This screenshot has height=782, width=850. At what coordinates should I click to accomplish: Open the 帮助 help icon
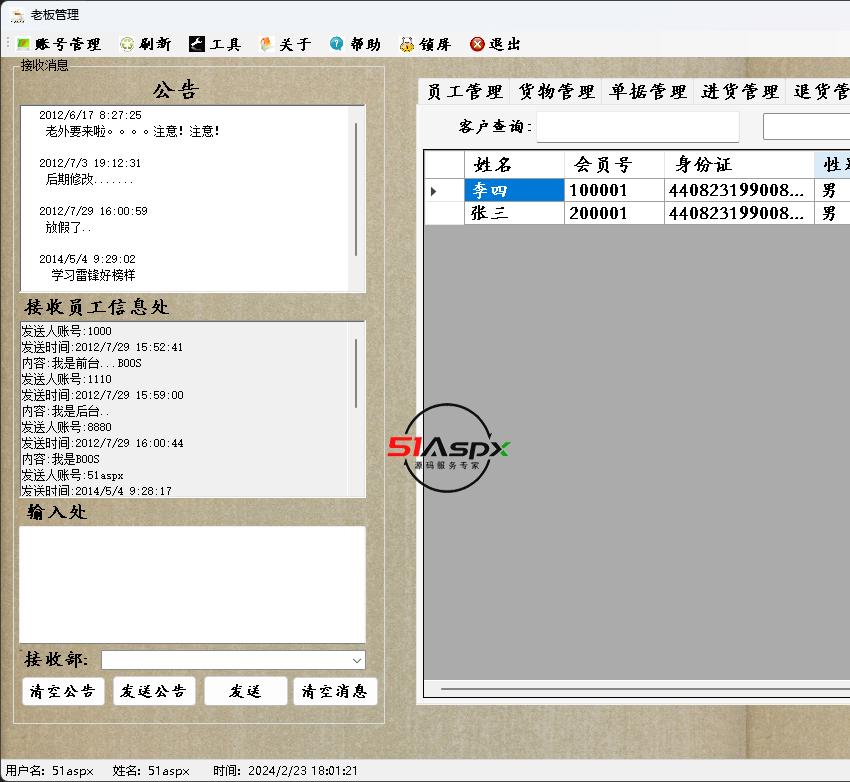pyautogui.click(x=337, y=44)
